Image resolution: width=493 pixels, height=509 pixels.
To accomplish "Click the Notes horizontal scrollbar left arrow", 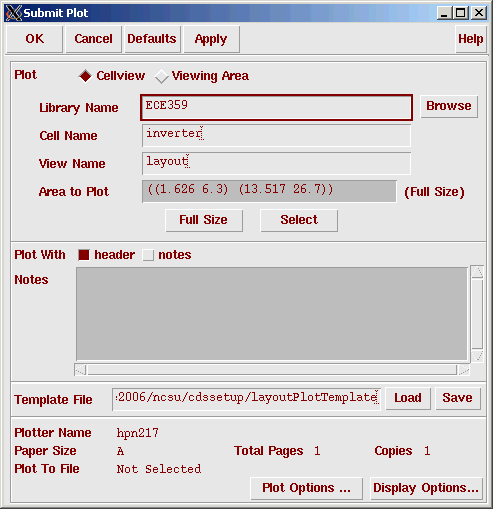I will [x=80, y=370].
